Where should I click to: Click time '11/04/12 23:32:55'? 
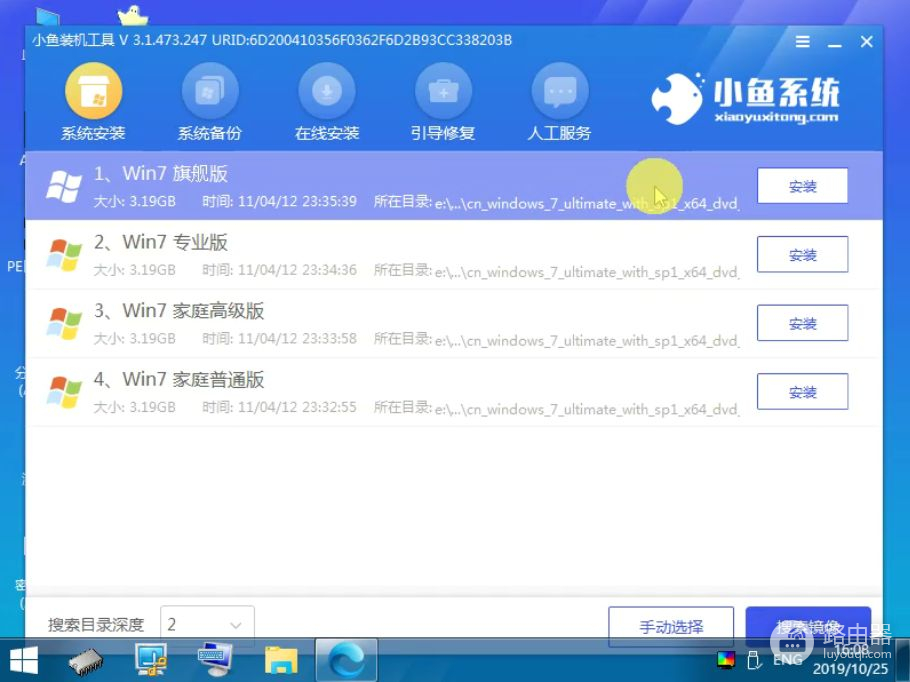tap(297, 407)
